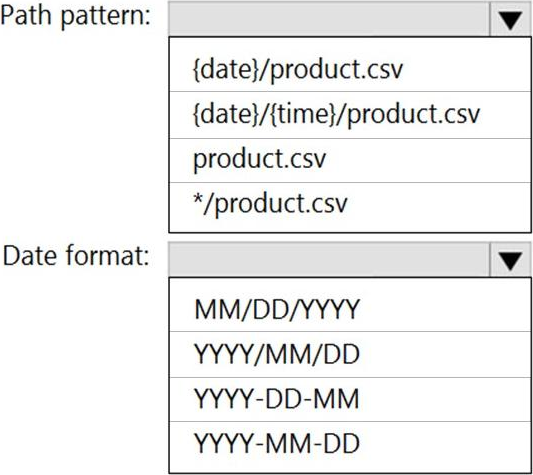Select YYYY/MM/DD date format option

coord(350,354)
